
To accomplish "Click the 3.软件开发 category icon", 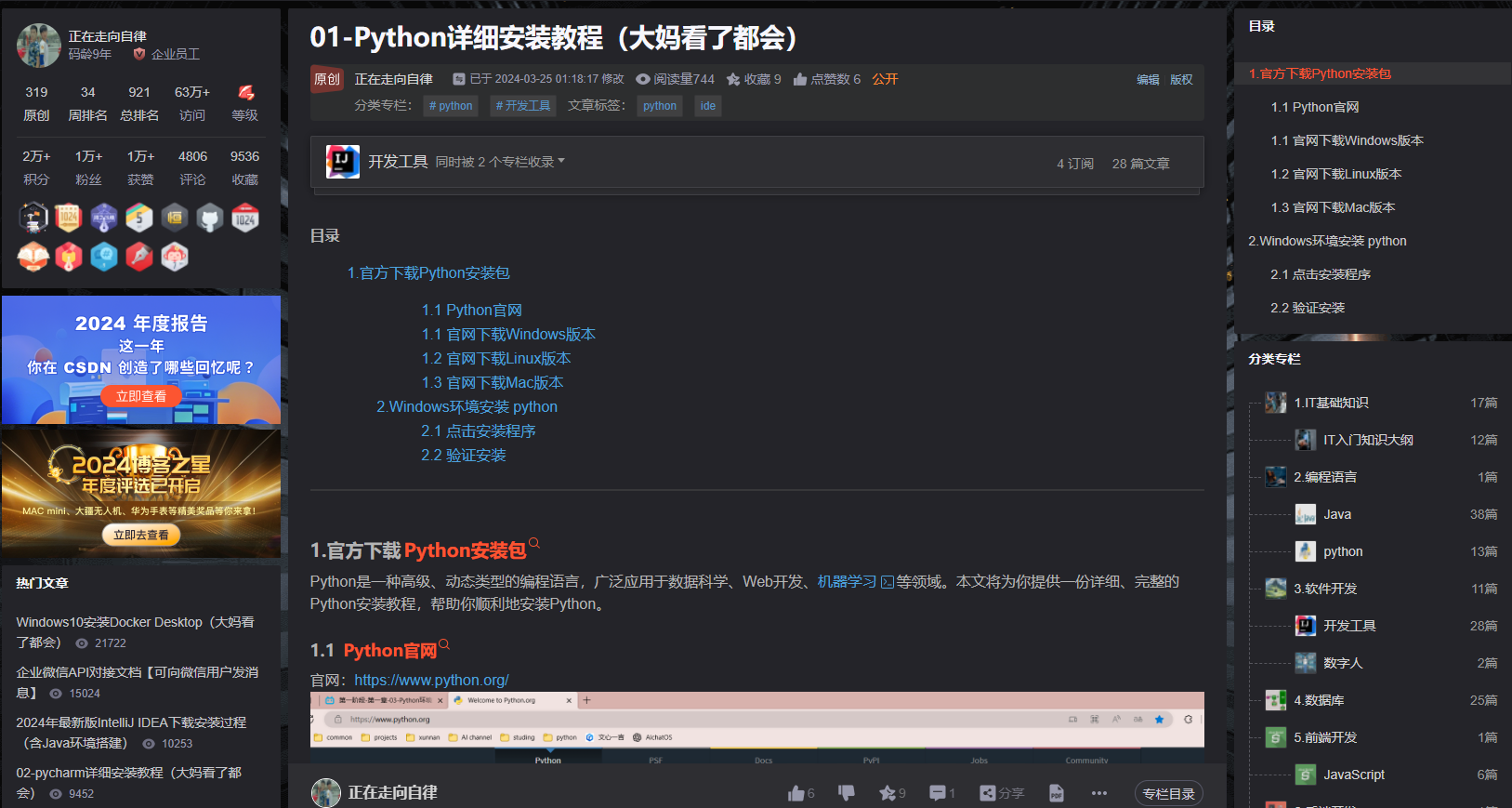I will click(1276, 589).
